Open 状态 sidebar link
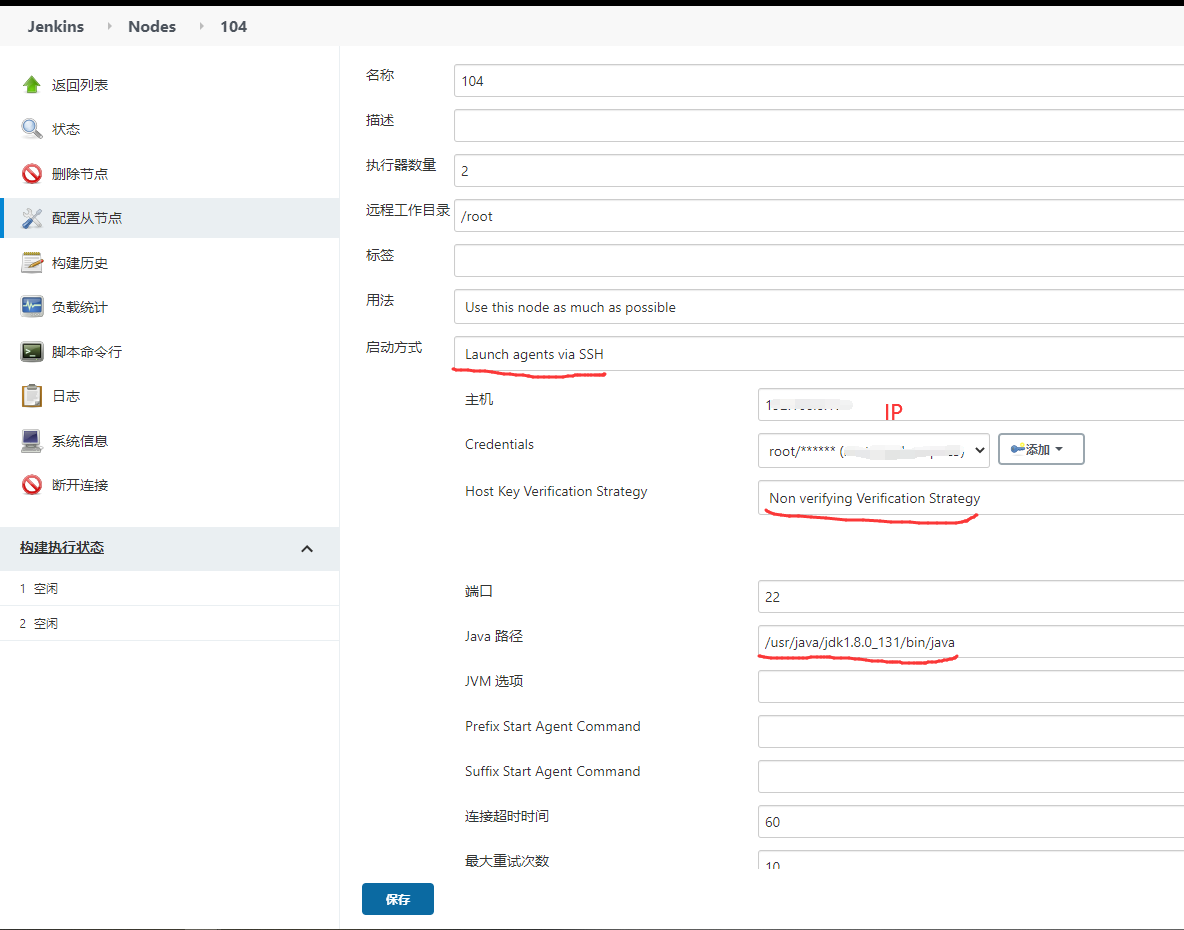1184x930 pixels. tap(66, 129)
